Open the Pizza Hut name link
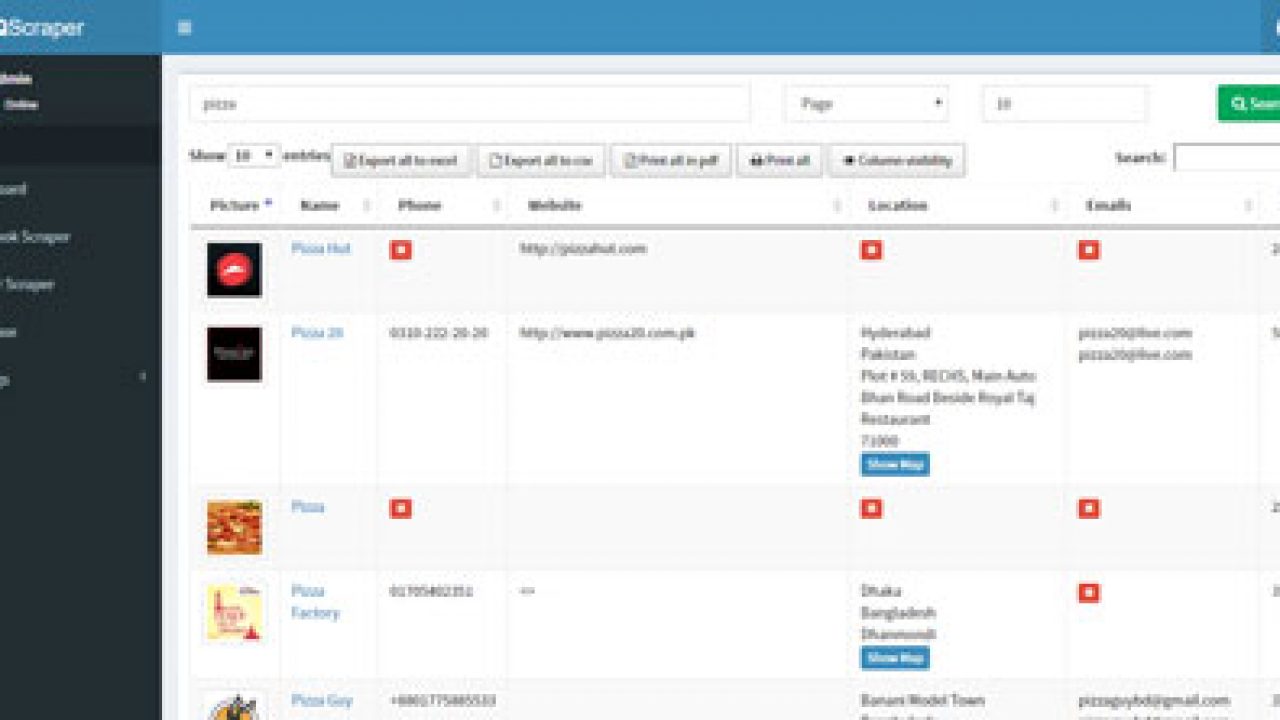The height and width of the screenshot is (720, 1280). (x=321, y=248)
